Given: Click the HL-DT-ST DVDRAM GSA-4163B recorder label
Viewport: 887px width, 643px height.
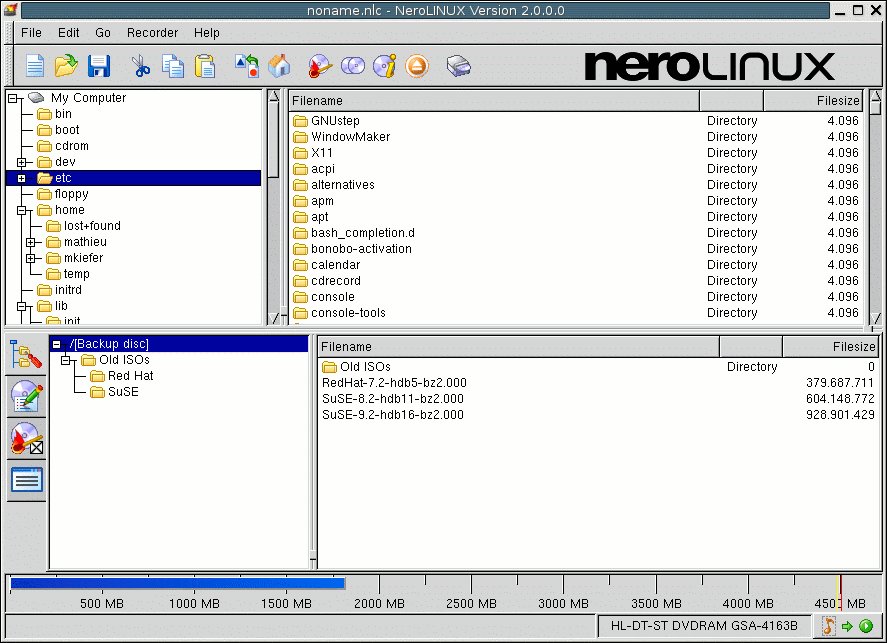Looking at the screenshot, I should coord(704,625).
